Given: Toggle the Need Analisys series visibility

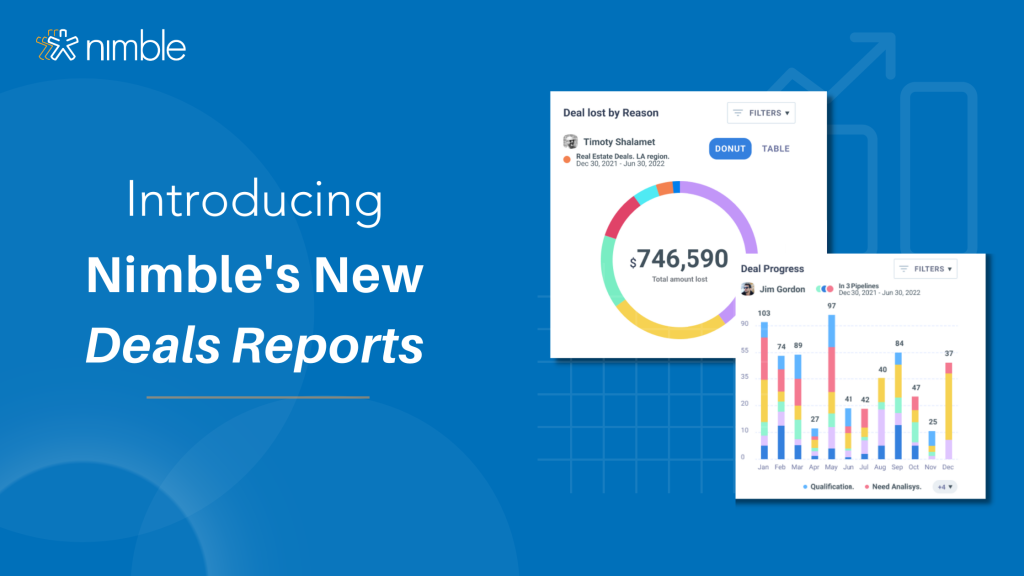Looking at the screenshot, I should pos(893,486).
